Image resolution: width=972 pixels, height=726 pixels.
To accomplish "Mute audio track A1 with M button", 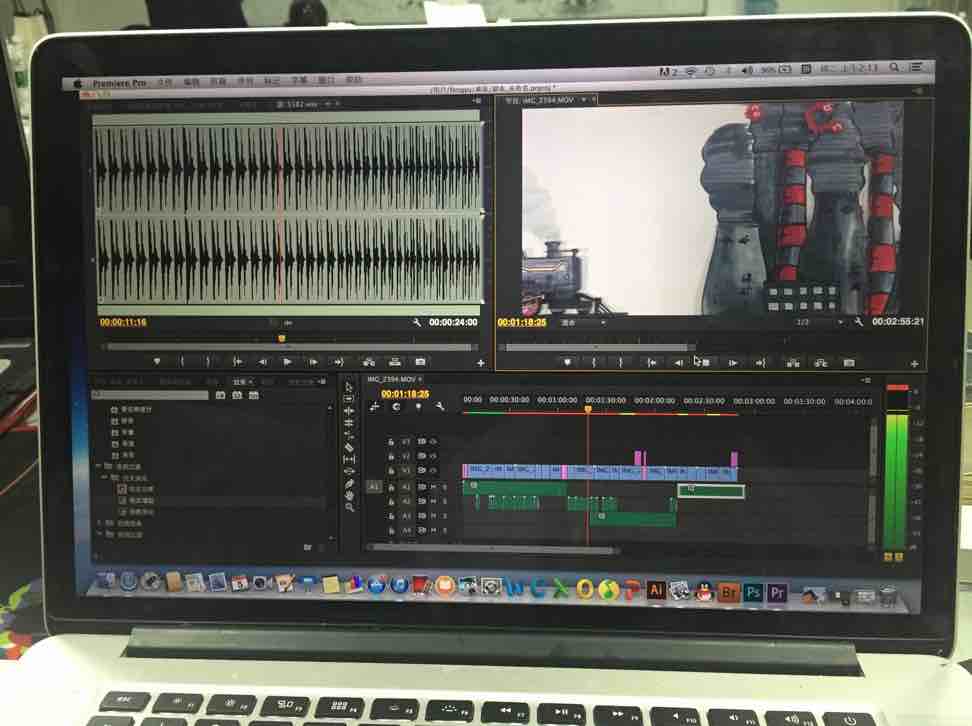I will click(433, 487).
